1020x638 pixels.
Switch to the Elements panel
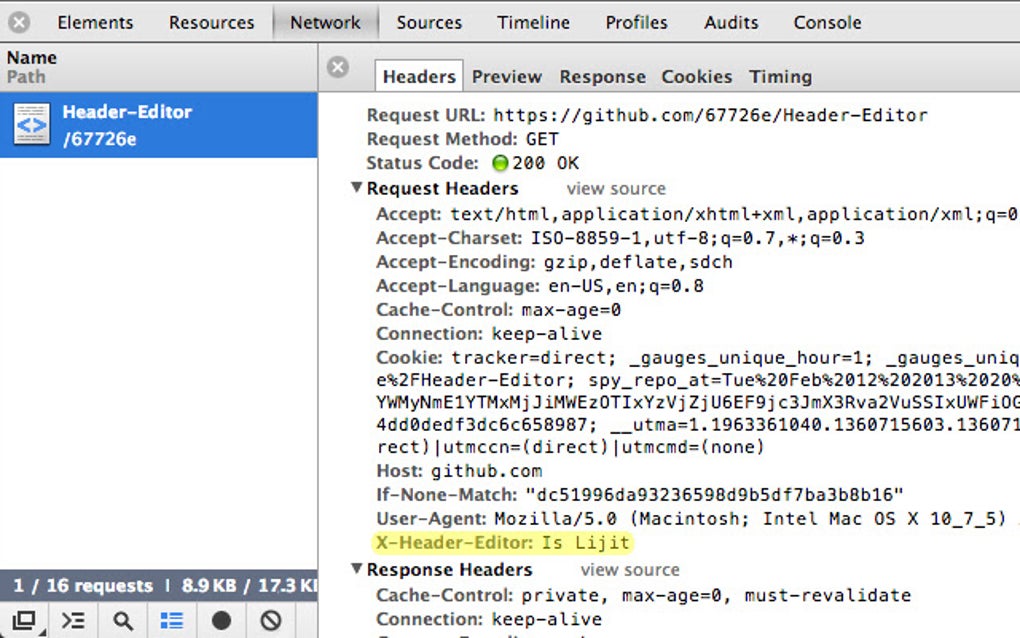pos(94,21)
